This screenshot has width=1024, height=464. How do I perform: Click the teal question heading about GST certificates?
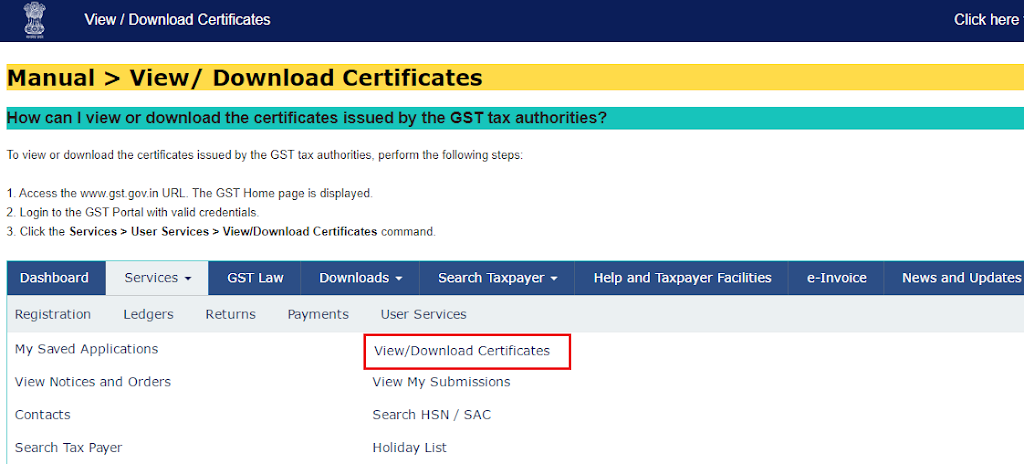307,118
